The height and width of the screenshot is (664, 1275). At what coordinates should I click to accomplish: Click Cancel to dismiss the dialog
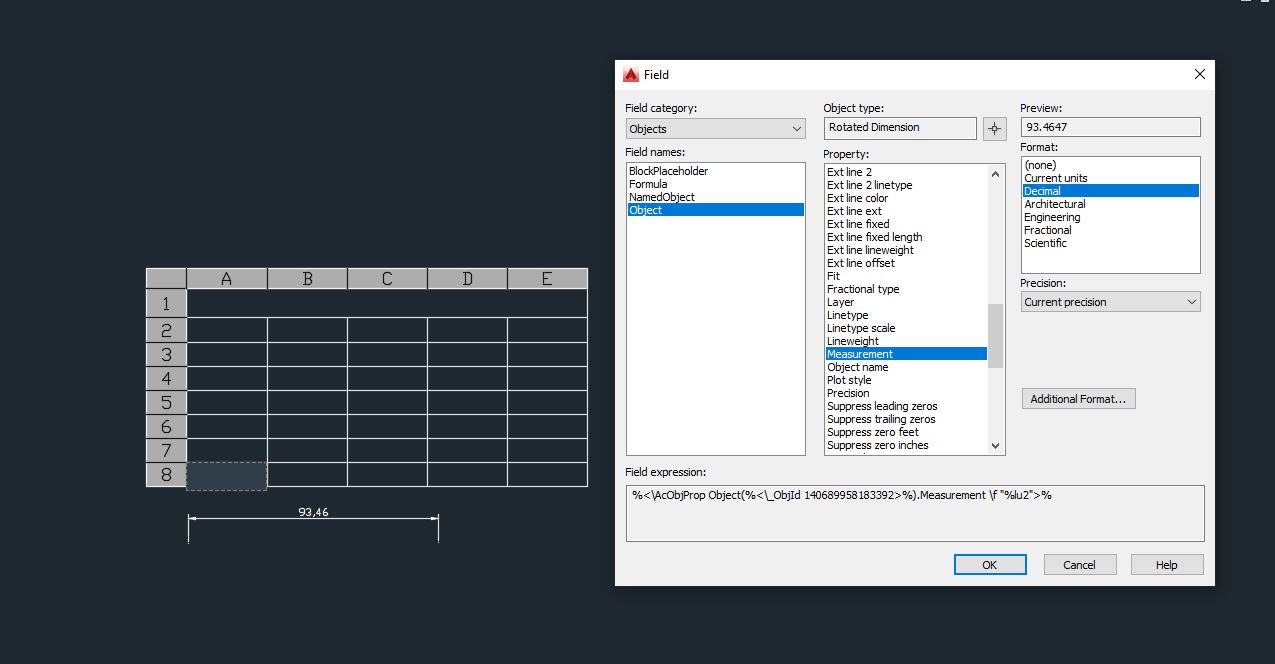[1079, 564]
